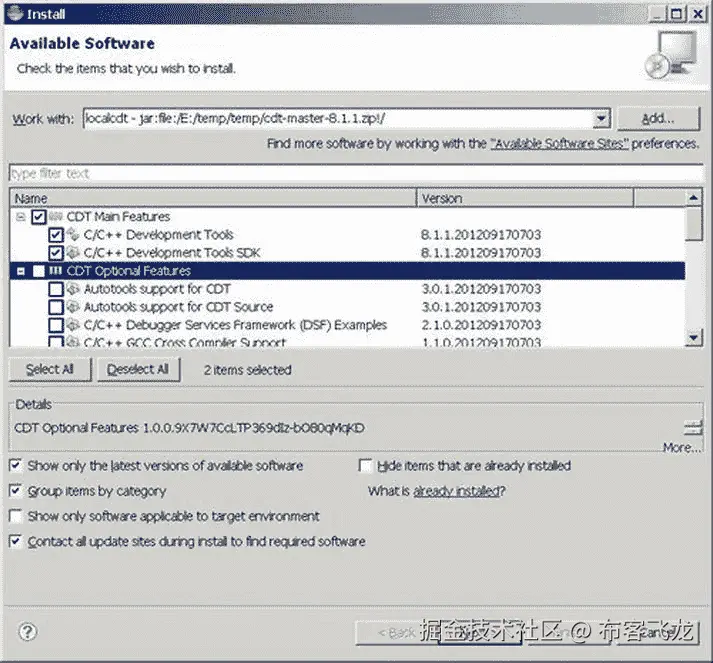The width and height of the screenshot is (713, 663).
Task: Click the Autotools support for CDT Source icon
Action: [73, 307]
